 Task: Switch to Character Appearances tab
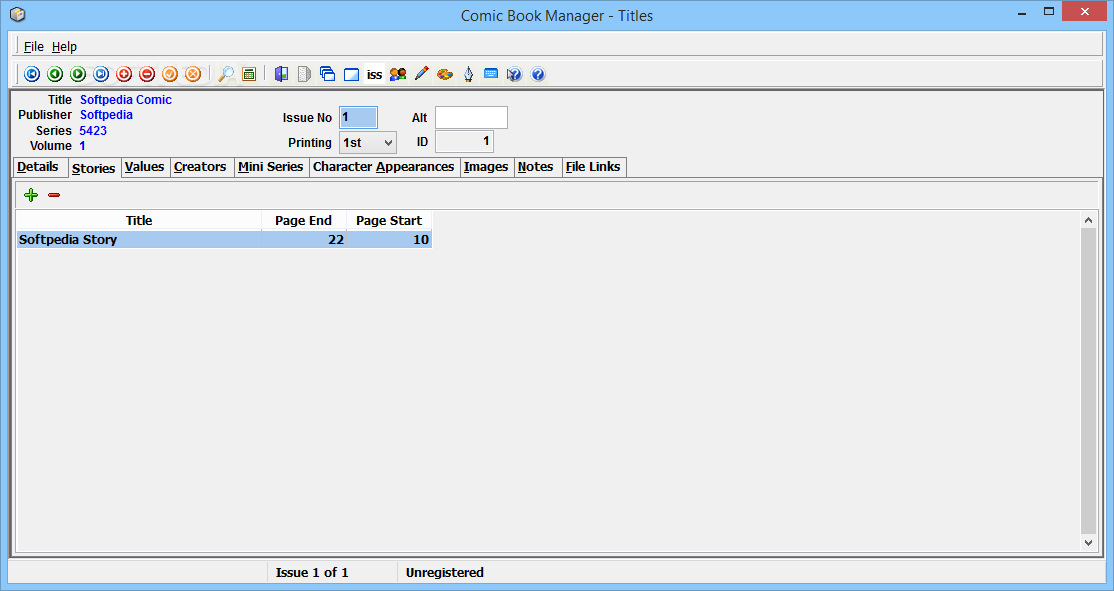click(384, 167)
